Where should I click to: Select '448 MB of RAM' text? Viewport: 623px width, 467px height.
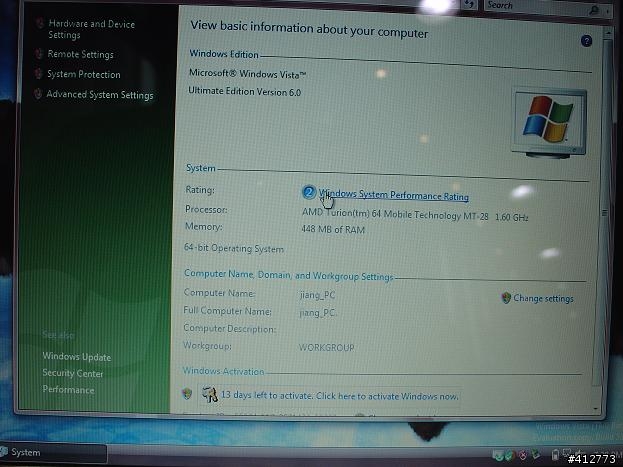pyautogui.click(x=333, y=229)
